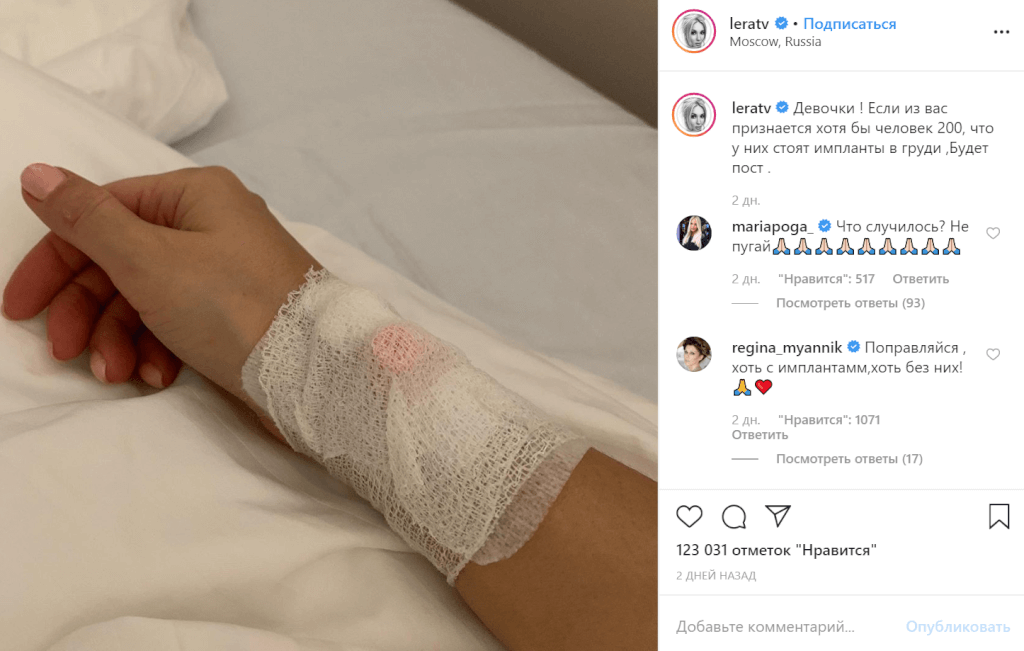Like the post with the heart icon
Image resolution: width=1024 pixels, height=651 pixels.
pyautogui.click(x=689, y=516)
